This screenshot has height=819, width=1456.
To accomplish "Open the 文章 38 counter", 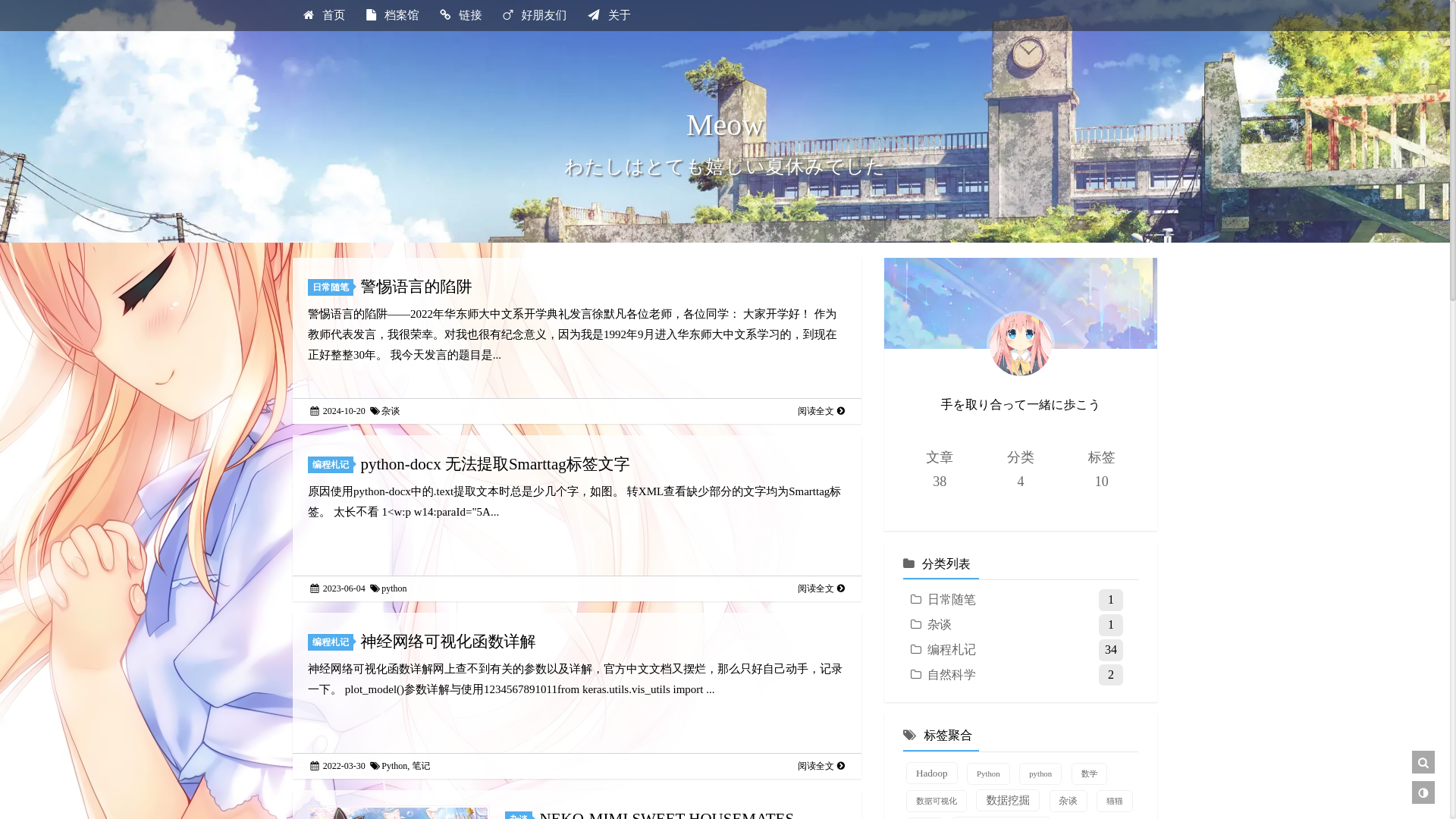I will (940, 469).
